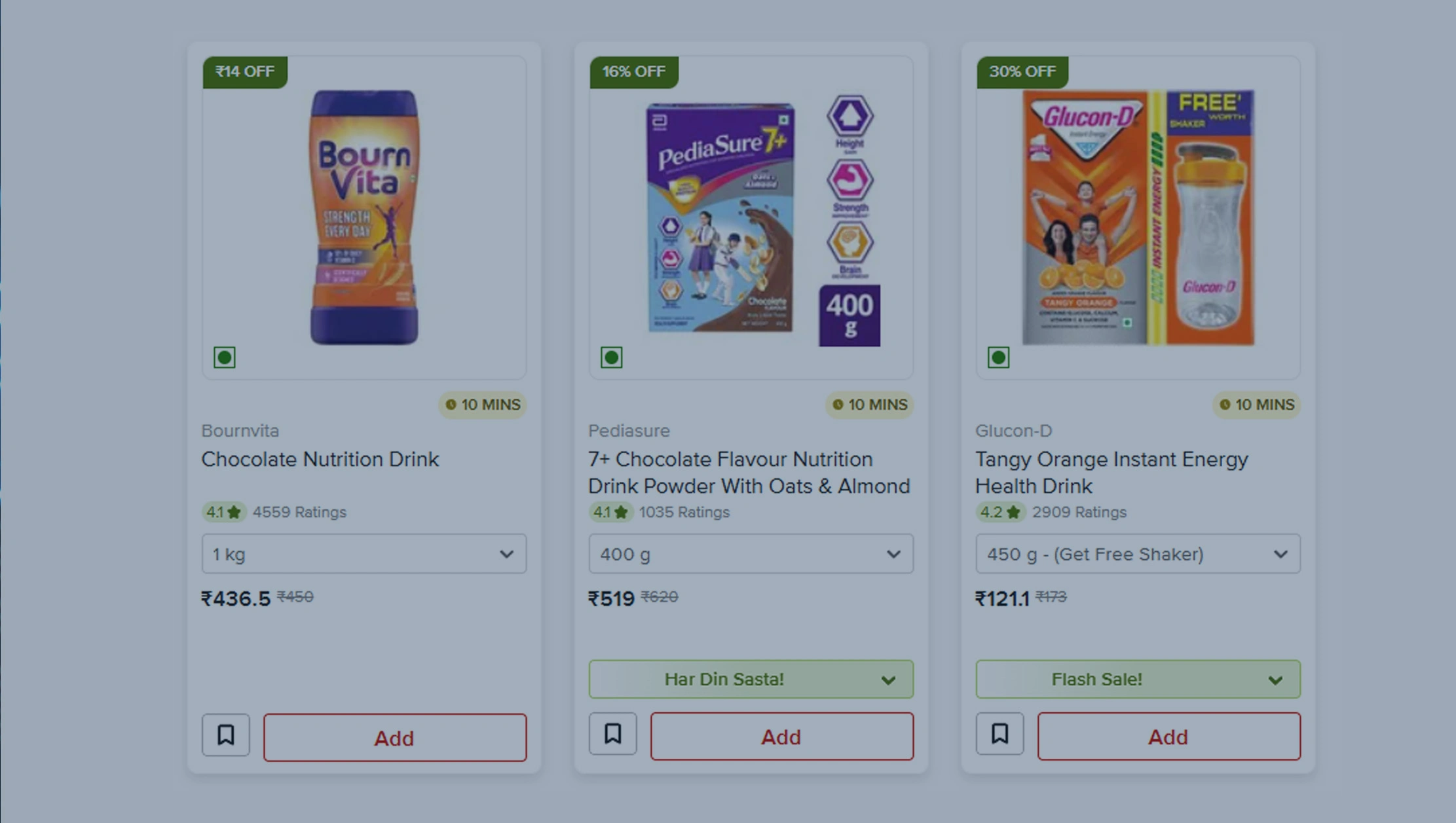Open the Bournvita jar product image
The image size is (1456, 823).
[364, 216]
